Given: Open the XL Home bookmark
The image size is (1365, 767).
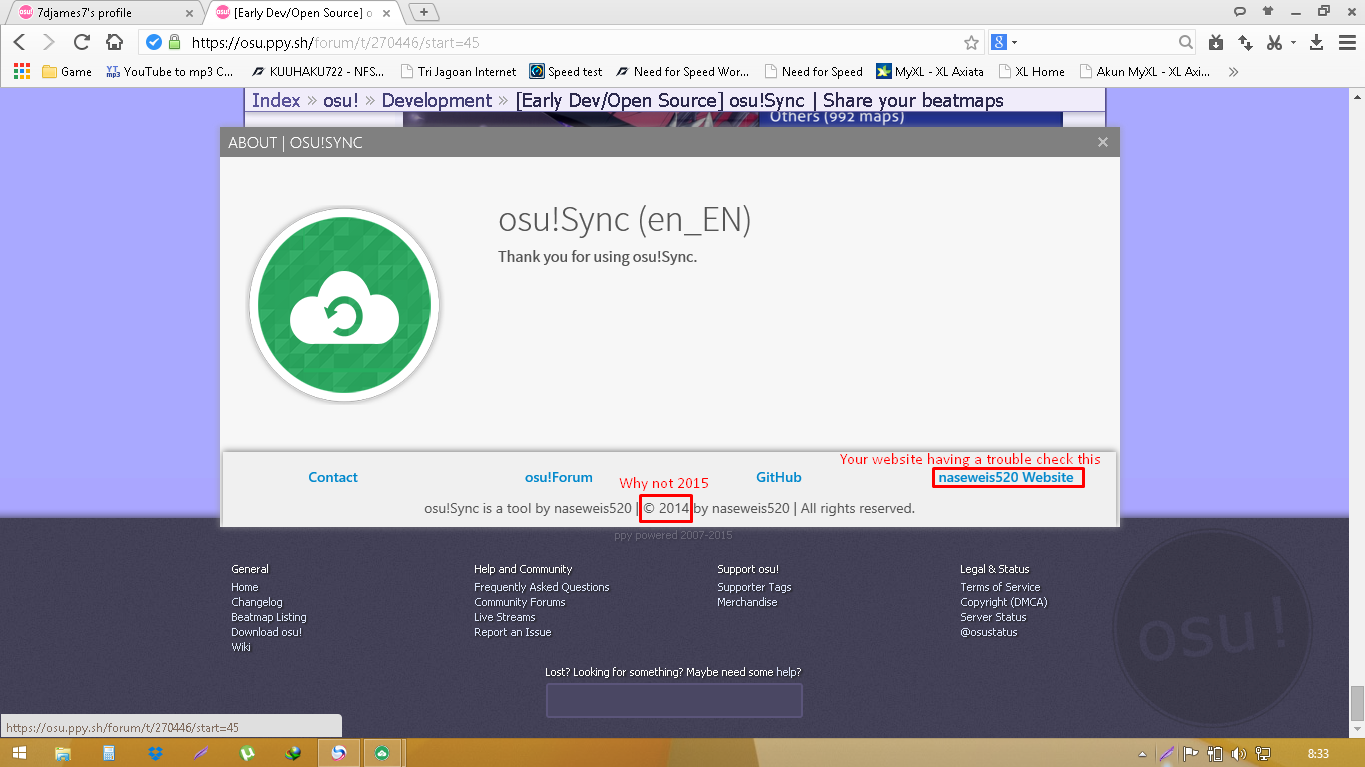Looking at the screenshot, I should click(x=1030, y=72).
